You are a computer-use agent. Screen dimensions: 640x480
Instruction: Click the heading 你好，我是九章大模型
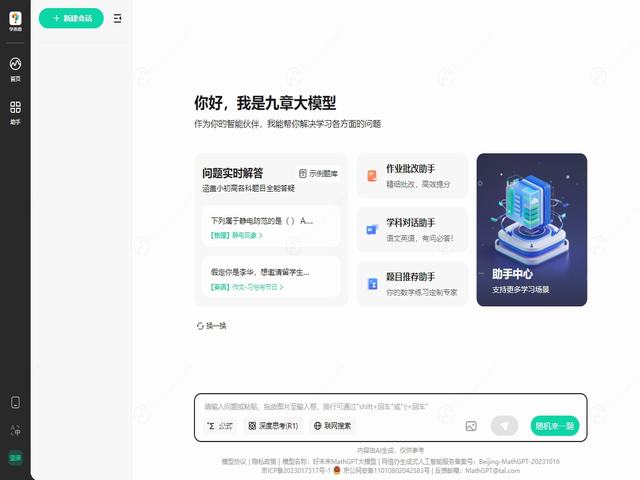tap(265, 103)
